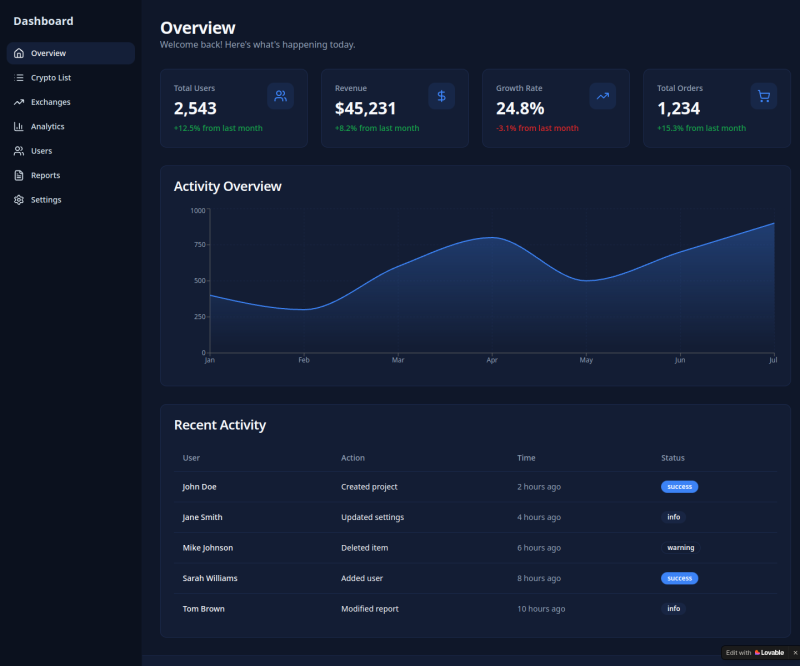Click the success badge for Sarah Williams
800x666 pixels.
click(x=680, y=578)
